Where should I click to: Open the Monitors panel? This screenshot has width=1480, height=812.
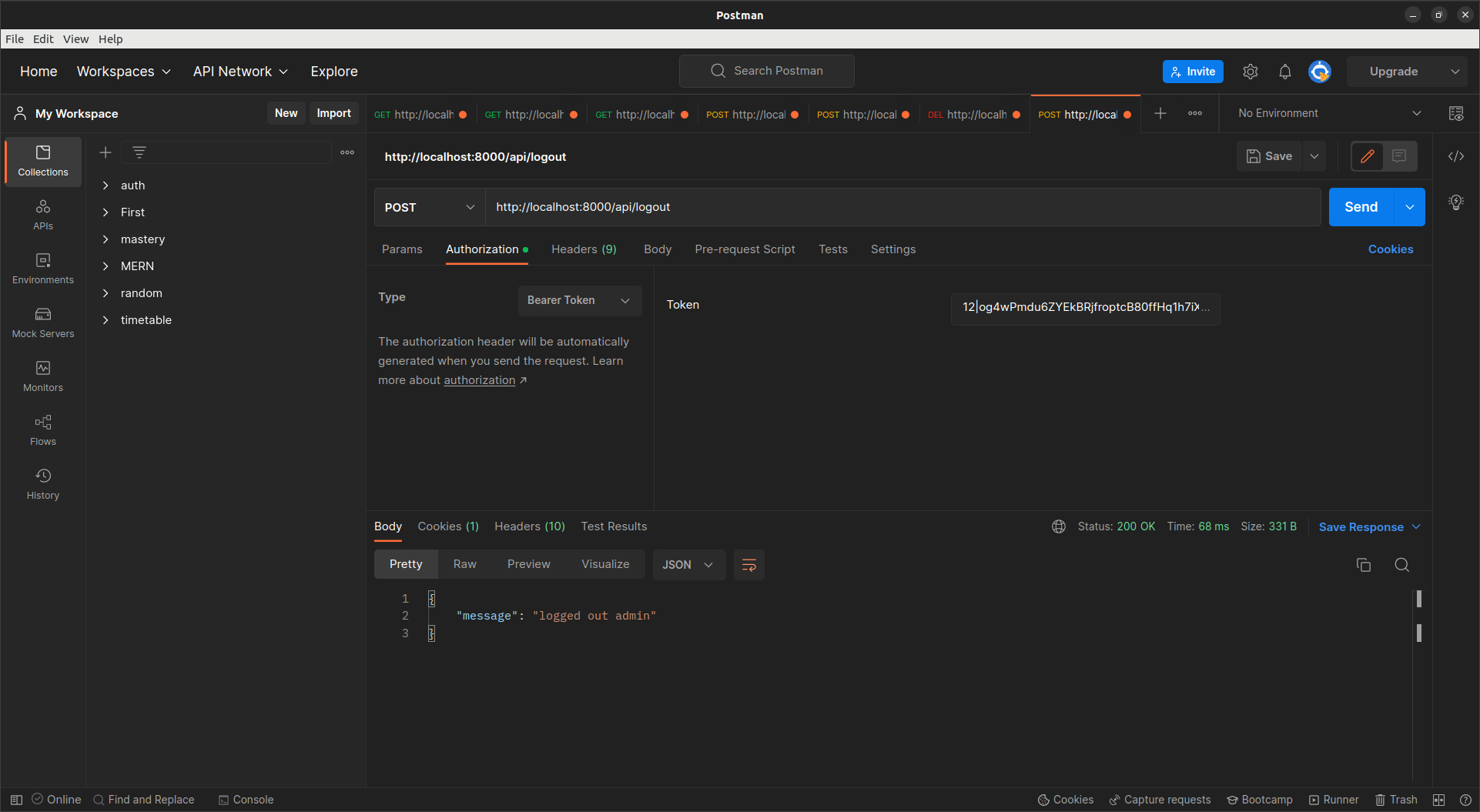(x=42, y=376)
